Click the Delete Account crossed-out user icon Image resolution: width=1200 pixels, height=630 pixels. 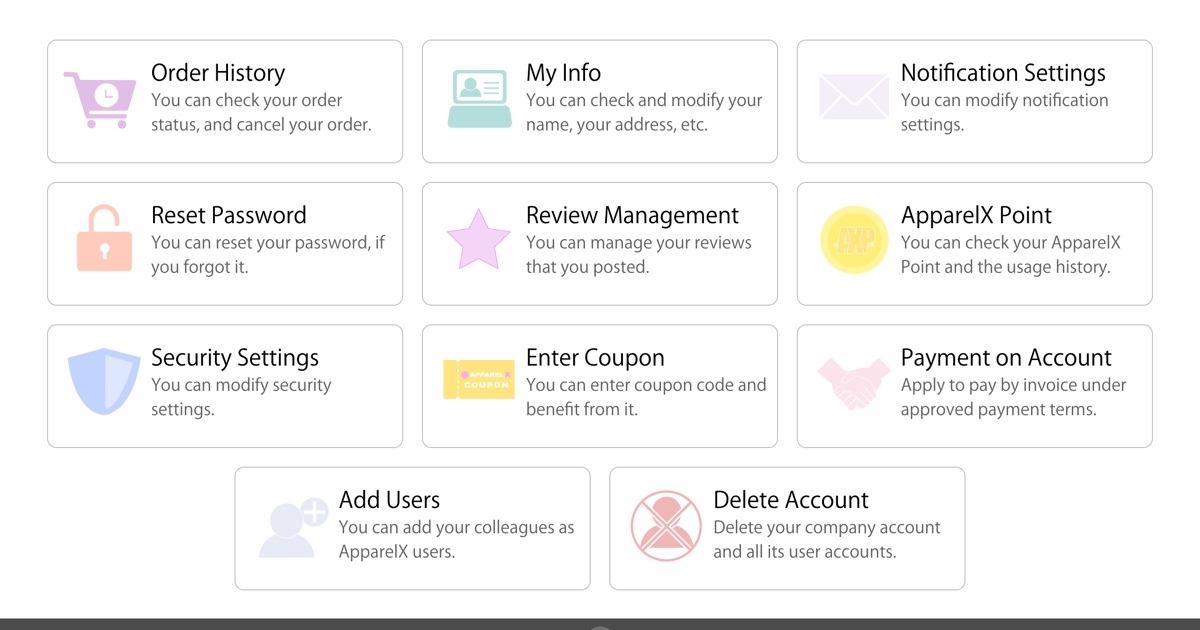pos(666,526)
